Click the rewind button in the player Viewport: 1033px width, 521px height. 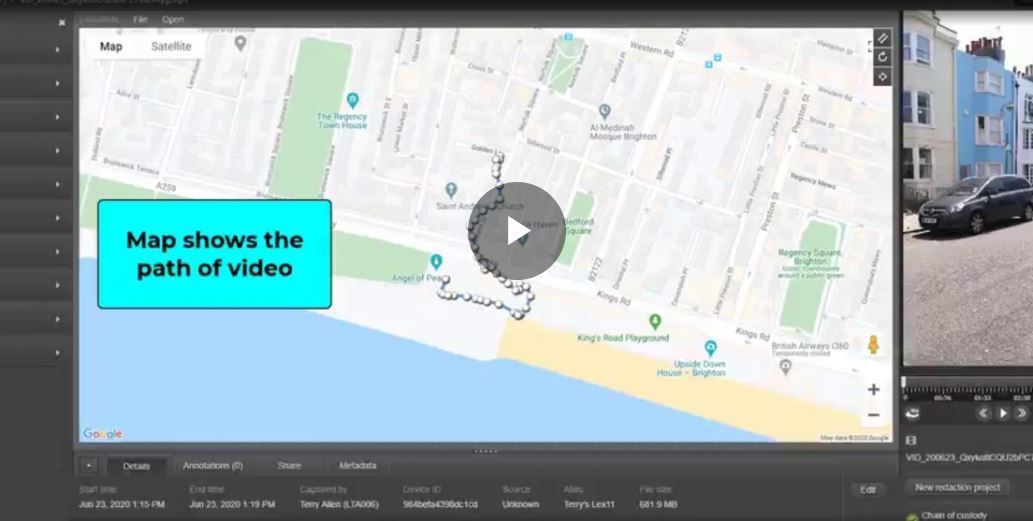pyautogui.click(x=984, y=413)
